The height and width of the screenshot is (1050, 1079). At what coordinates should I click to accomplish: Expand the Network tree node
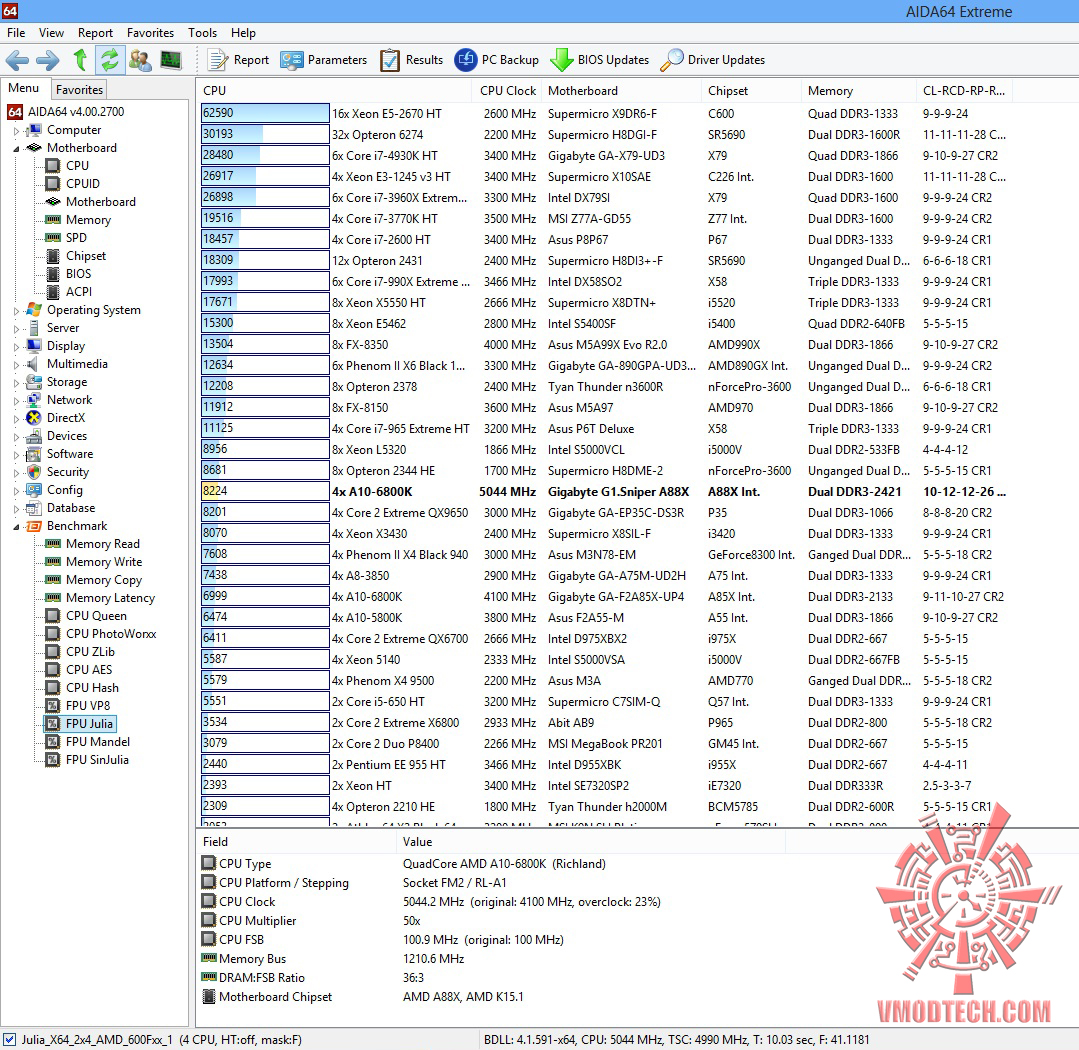click(x=17, y=400)
